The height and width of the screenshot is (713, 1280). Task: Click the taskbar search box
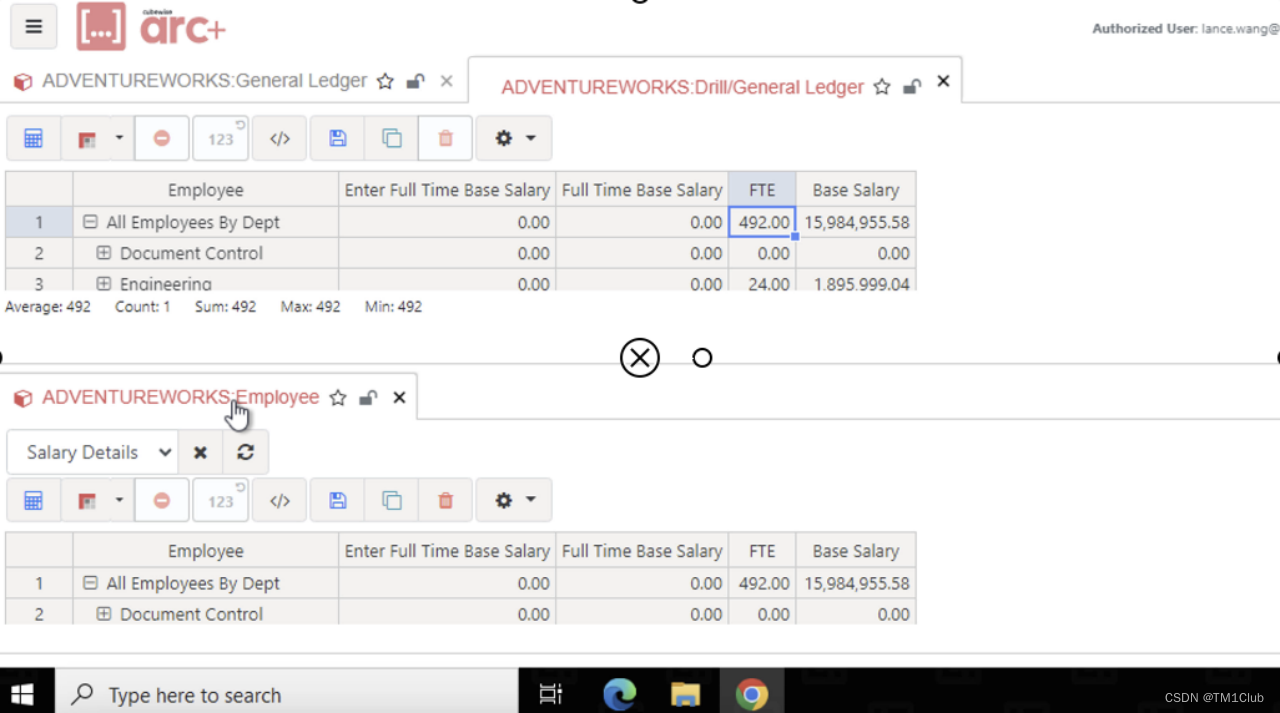tap(286, 694)
